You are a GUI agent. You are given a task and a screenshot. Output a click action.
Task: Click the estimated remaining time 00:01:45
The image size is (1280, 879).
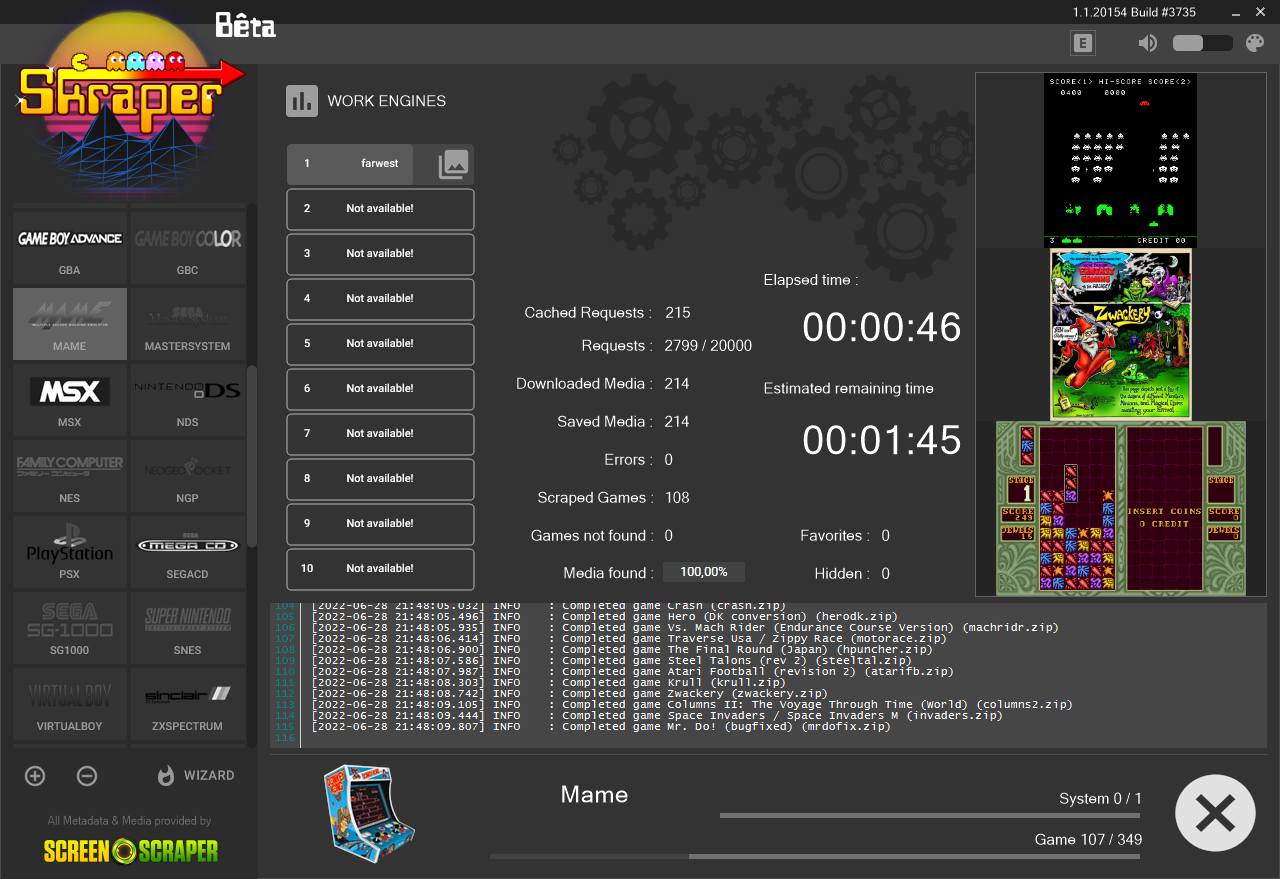coord(882,441)
